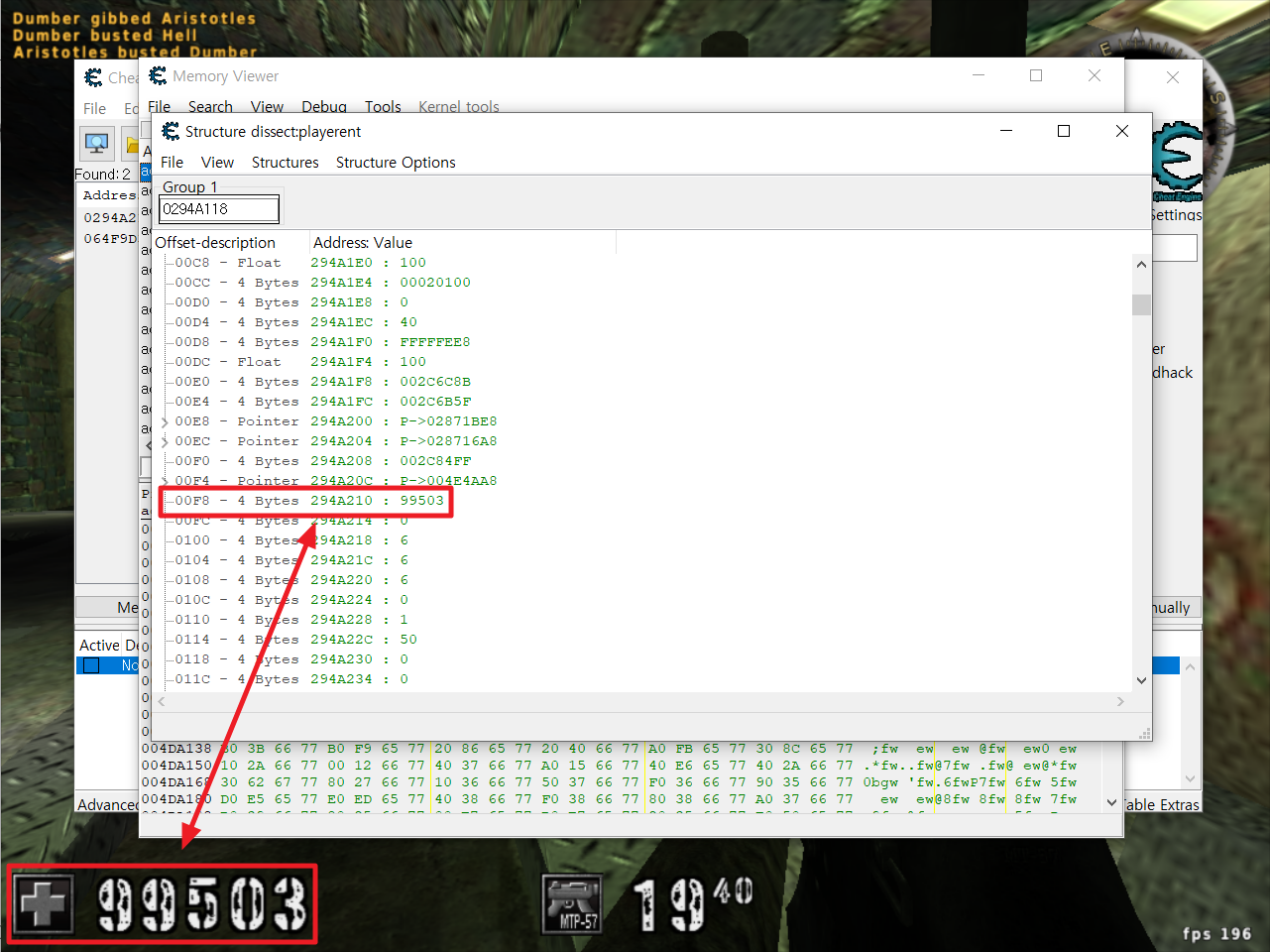
Task: Select offset 010C row at address 294A224
Action: tap(291, 600)
